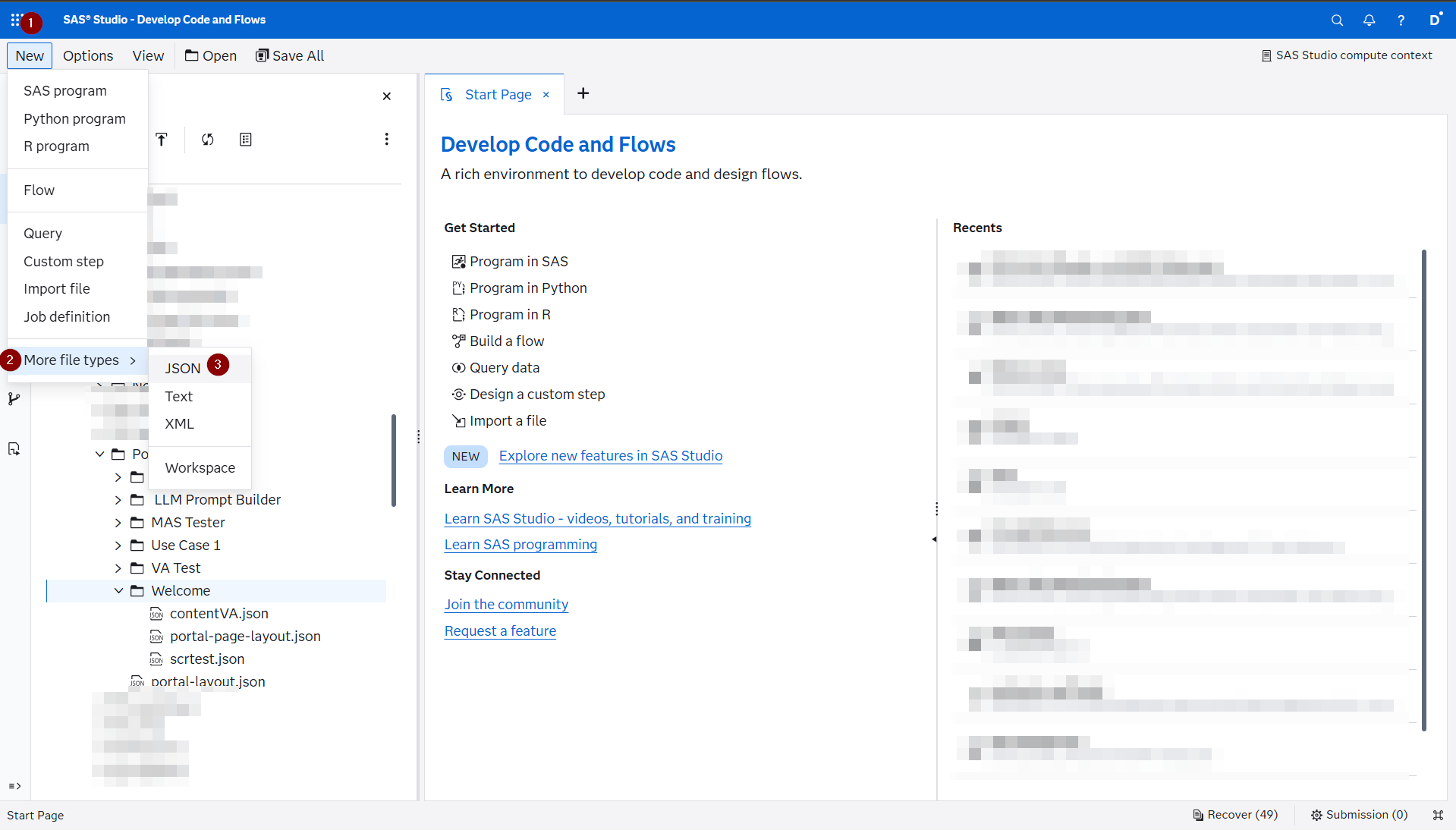Choose Custom step menu entry
This screenshot has width=1456, height=830.
click(77, 262)
